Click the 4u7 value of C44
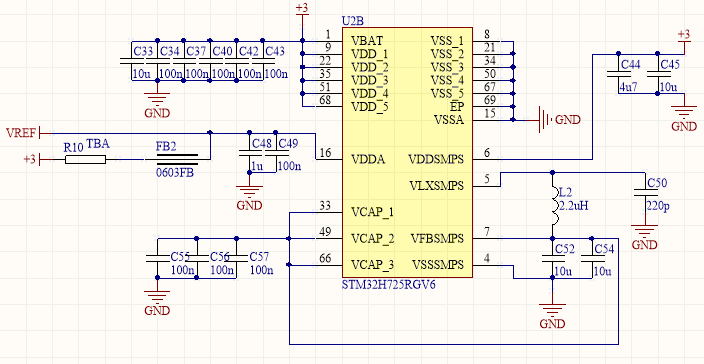The height and width of the screenshot is (364, 704). point(628,87)
